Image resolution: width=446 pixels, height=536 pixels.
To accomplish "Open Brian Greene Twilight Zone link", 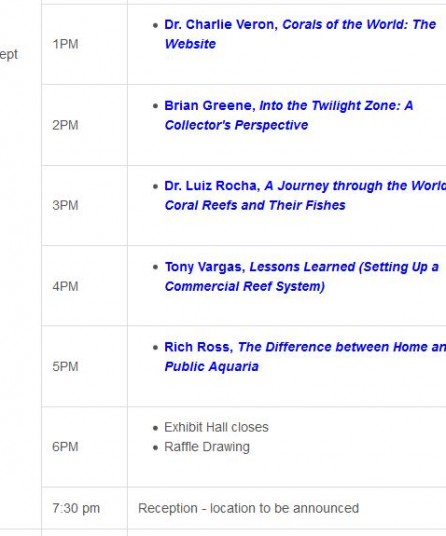I will pos(289,115).
